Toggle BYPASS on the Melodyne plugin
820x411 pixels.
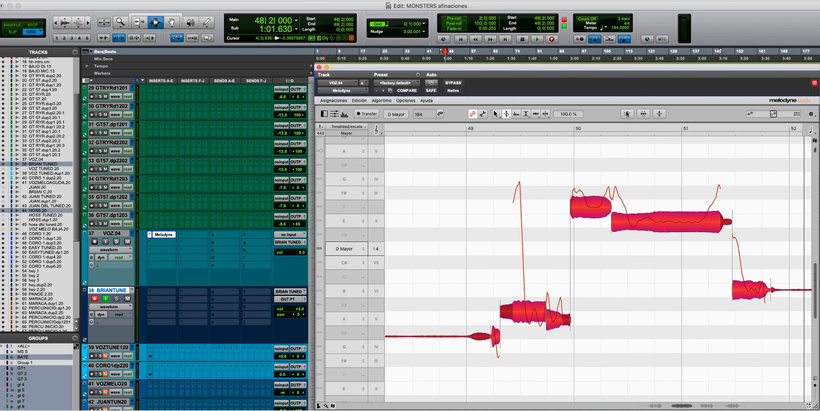[453, 83]
